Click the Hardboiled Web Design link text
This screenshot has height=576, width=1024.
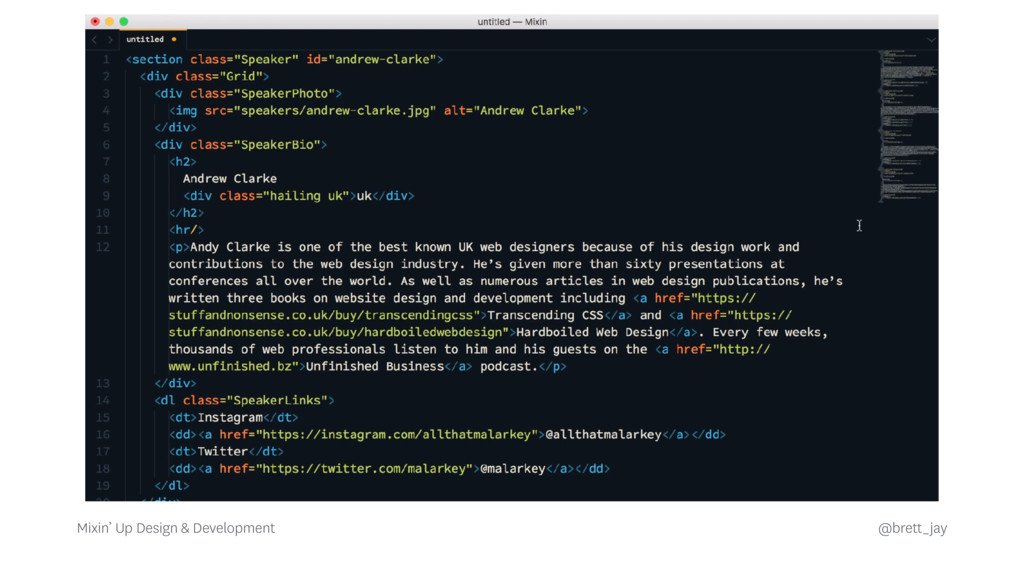pos(592,332)
